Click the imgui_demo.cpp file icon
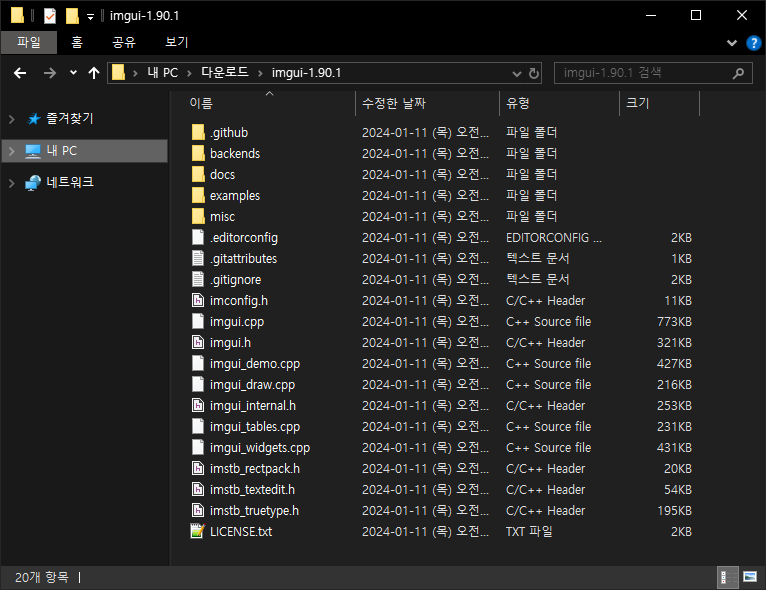The width and height of the screenshot is (766, 590). pos(198,363)
